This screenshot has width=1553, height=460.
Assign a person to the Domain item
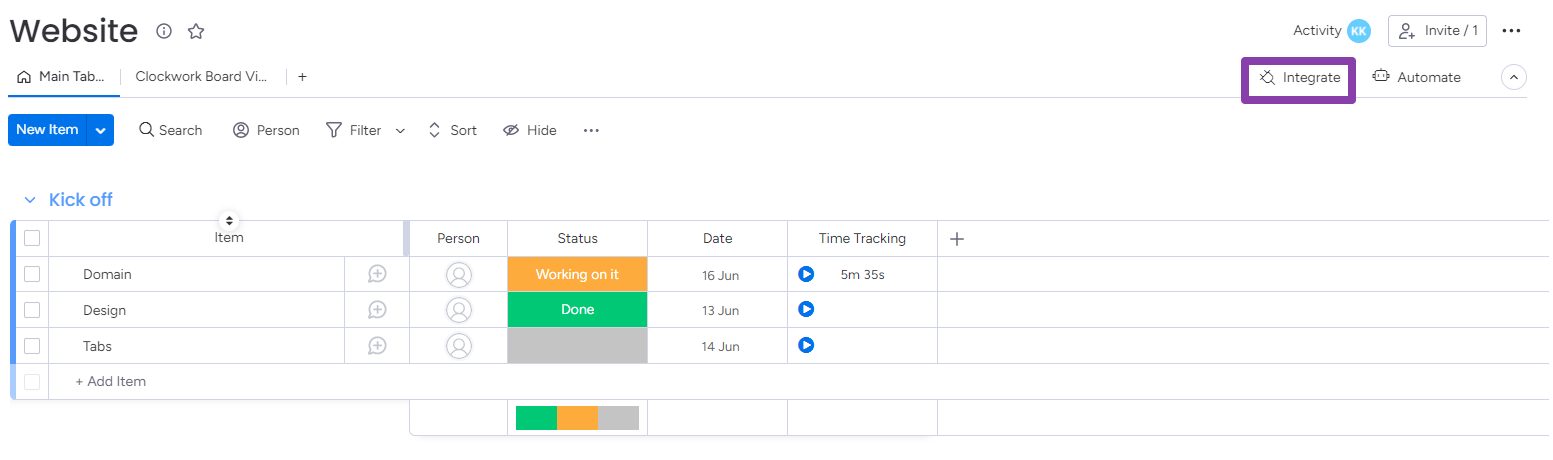459,274
